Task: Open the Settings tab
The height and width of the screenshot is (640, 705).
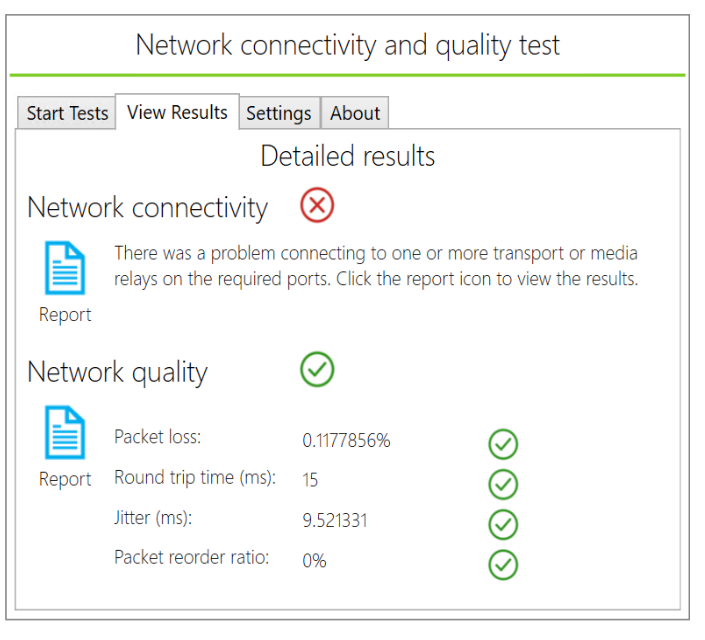Action: [279, 113]
